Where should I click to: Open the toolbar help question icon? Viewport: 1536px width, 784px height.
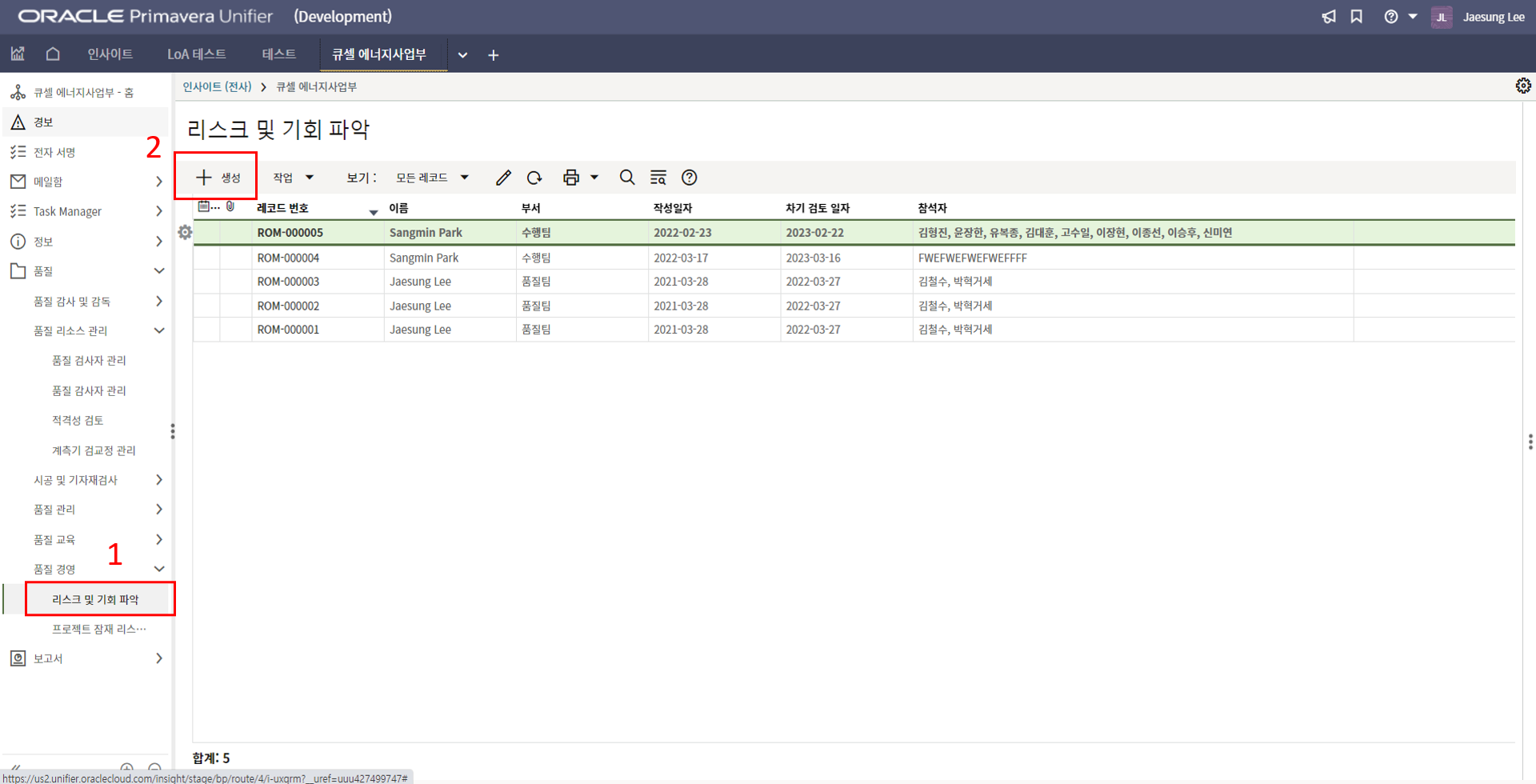[689, 178]
